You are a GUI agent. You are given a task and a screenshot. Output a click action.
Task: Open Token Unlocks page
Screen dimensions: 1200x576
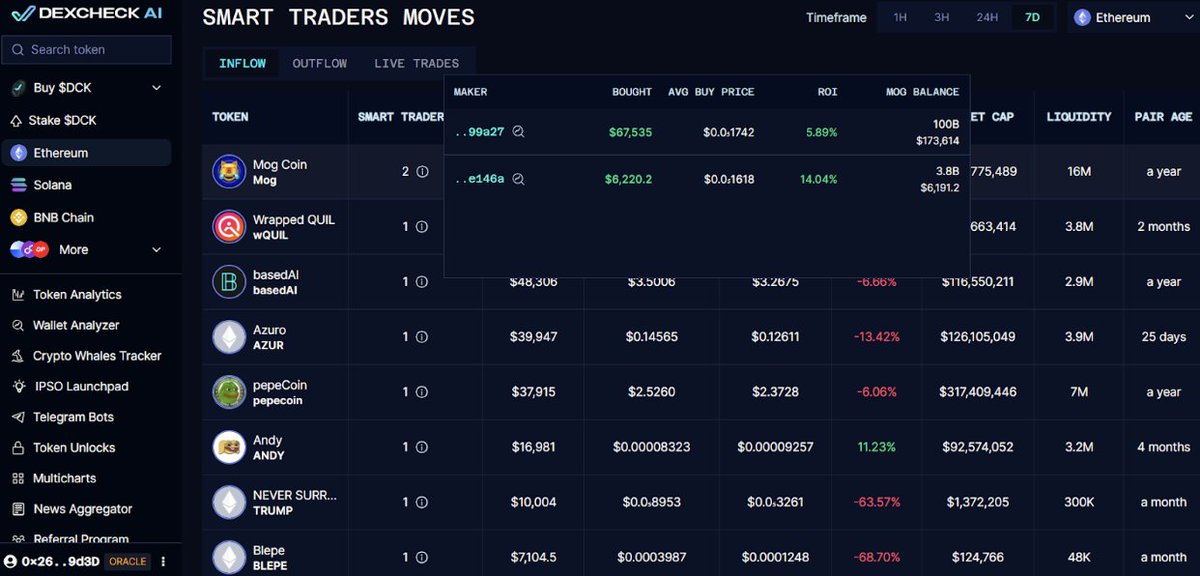[x=74, y=448]
